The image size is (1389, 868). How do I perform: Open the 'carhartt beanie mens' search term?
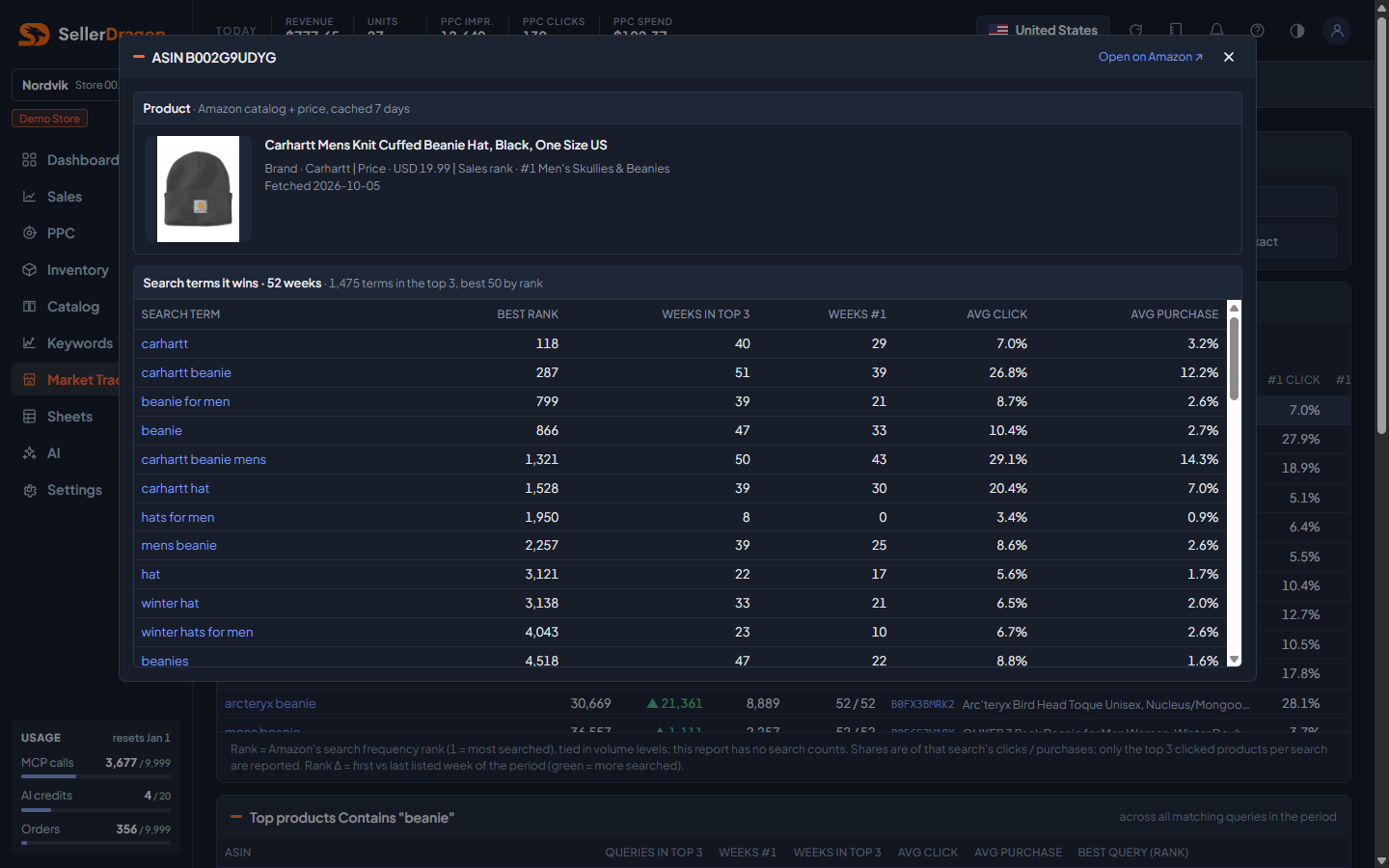(x=204, y=459)
